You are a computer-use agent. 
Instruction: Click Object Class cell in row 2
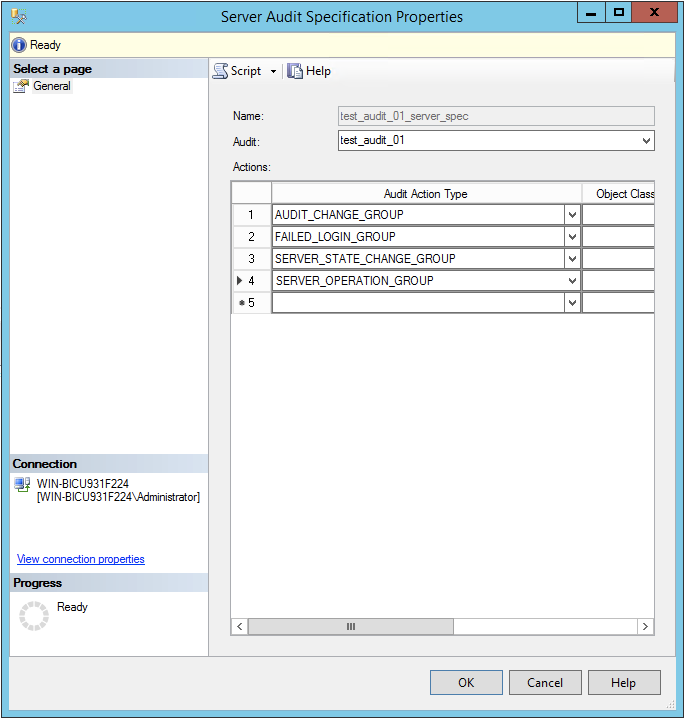point(618,237)
